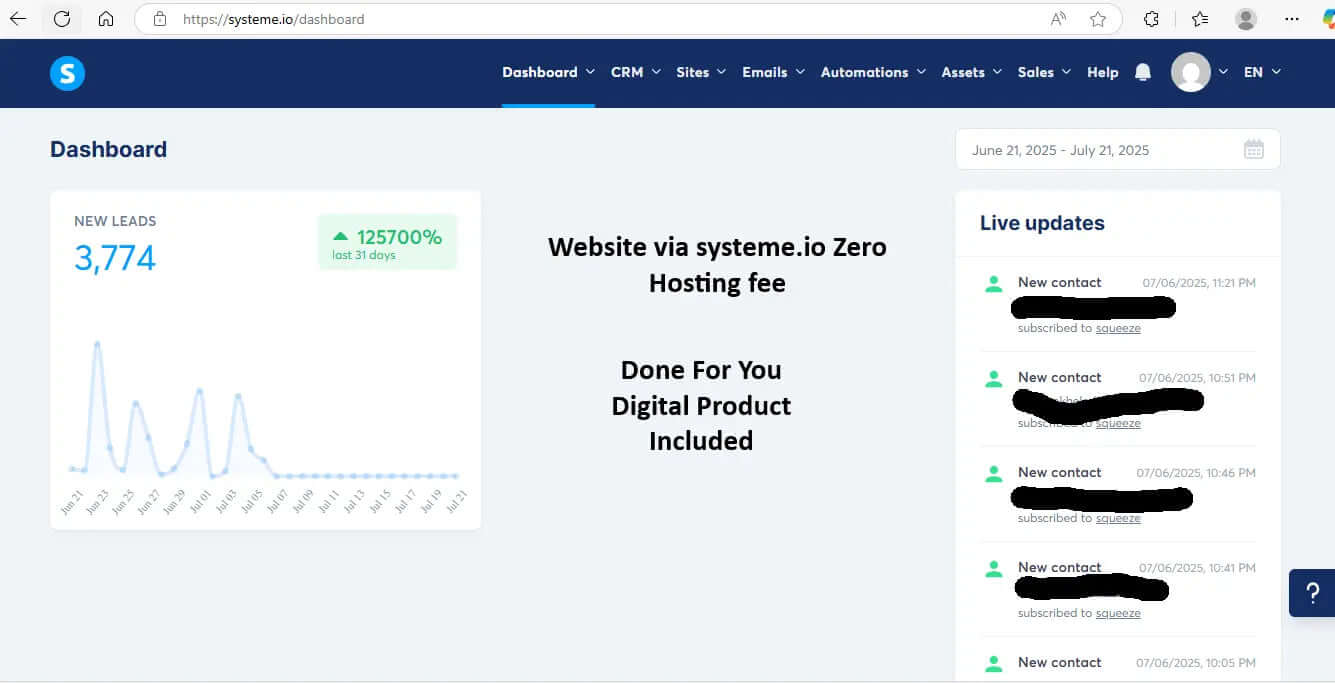Open the calendar icon in date picker
1335x683 pixels.
(1253, 148)
